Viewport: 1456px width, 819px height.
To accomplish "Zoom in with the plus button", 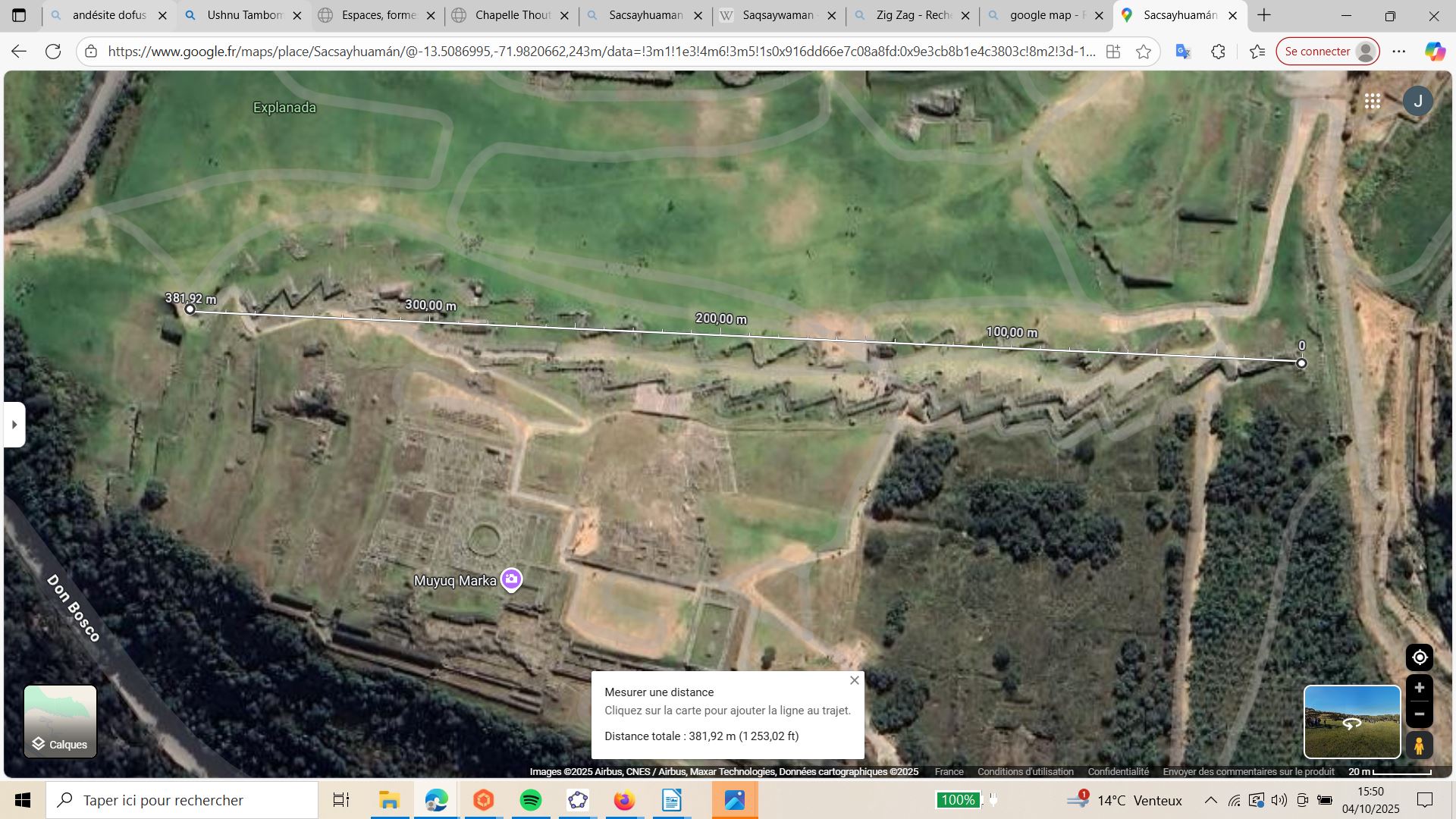I will [x=1419, y=688].
